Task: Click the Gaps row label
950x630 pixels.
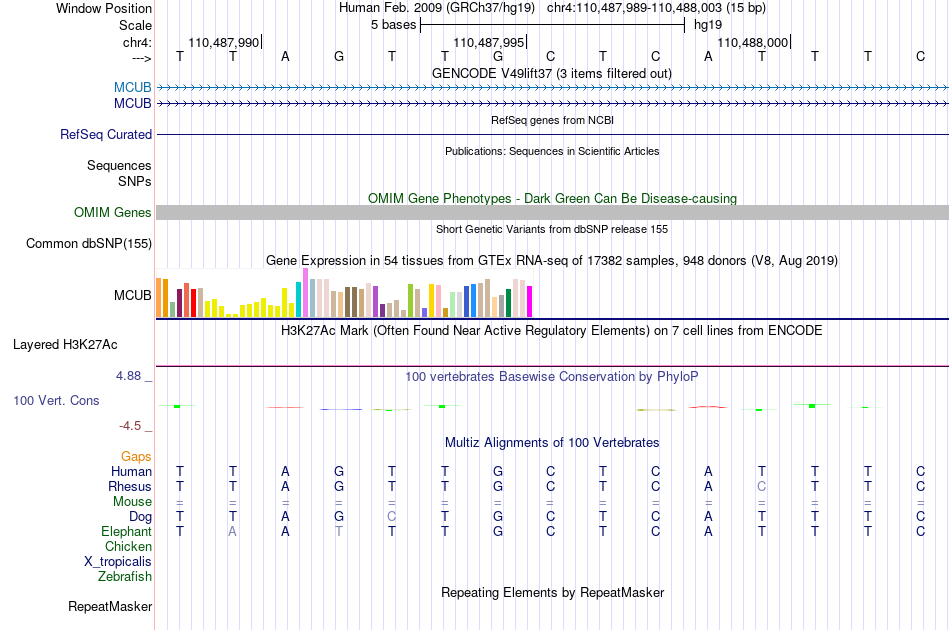Action: pos(136,457)
